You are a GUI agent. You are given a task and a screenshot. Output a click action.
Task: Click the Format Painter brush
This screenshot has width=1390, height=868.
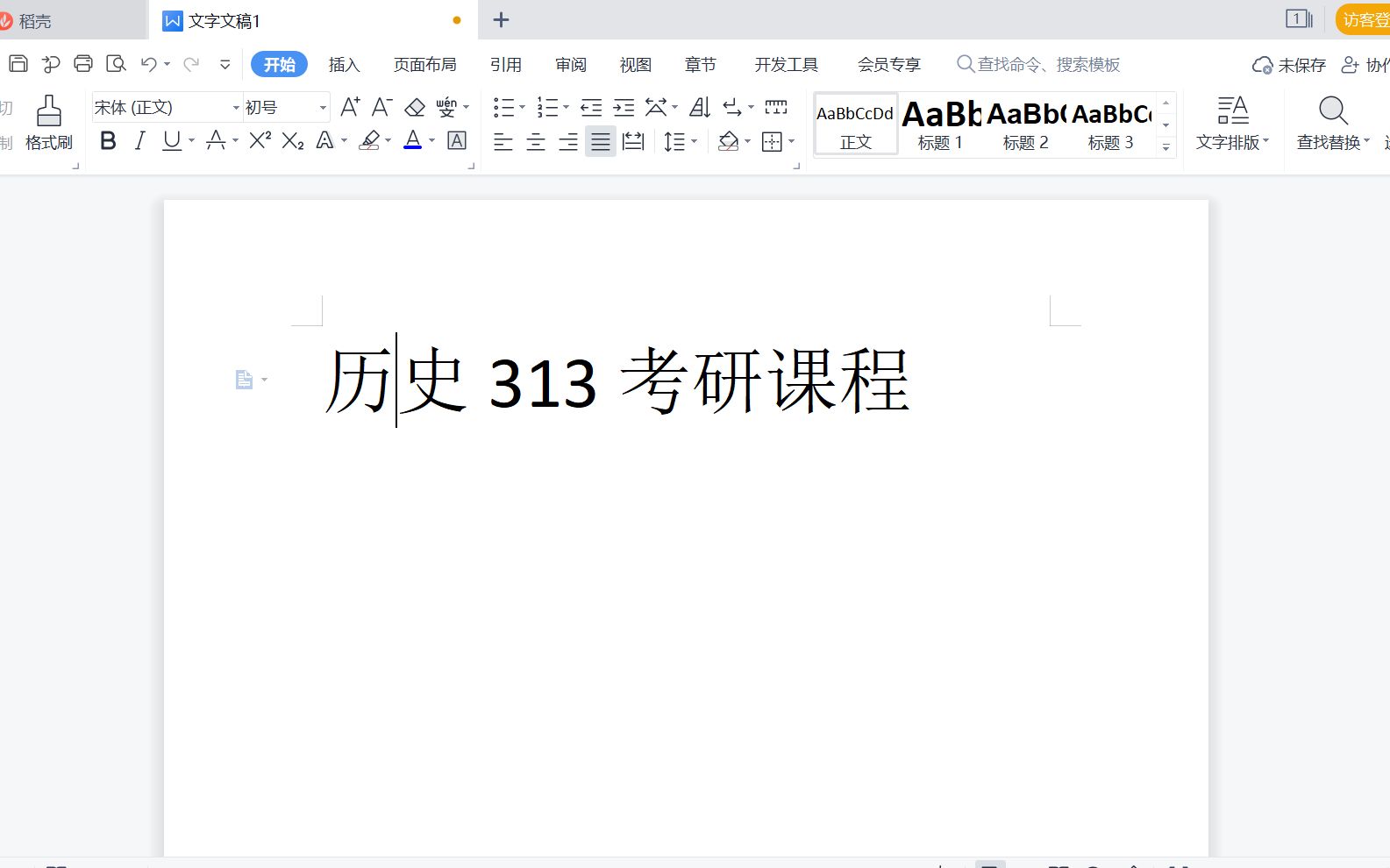pyautogui.click(x=49, y=124)
